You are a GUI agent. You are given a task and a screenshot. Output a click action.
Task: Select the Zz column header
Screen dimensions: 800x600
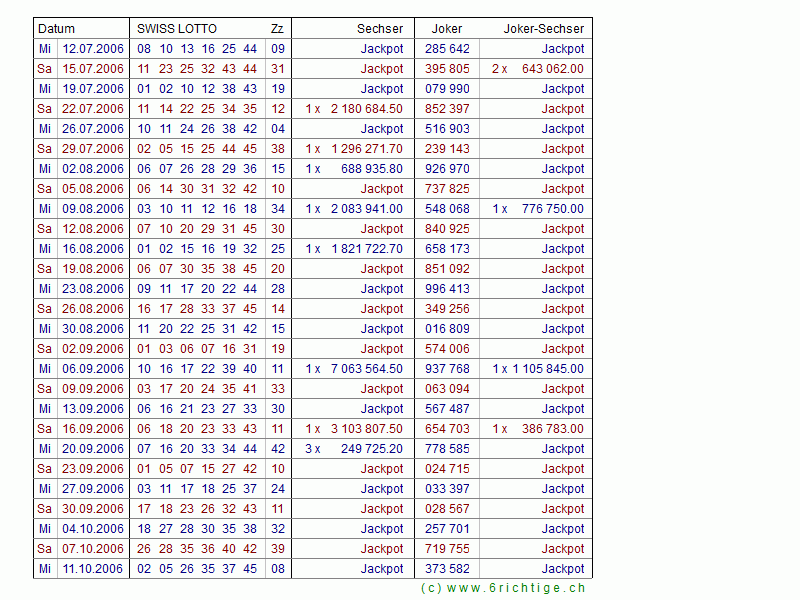(x=277, y=29)
